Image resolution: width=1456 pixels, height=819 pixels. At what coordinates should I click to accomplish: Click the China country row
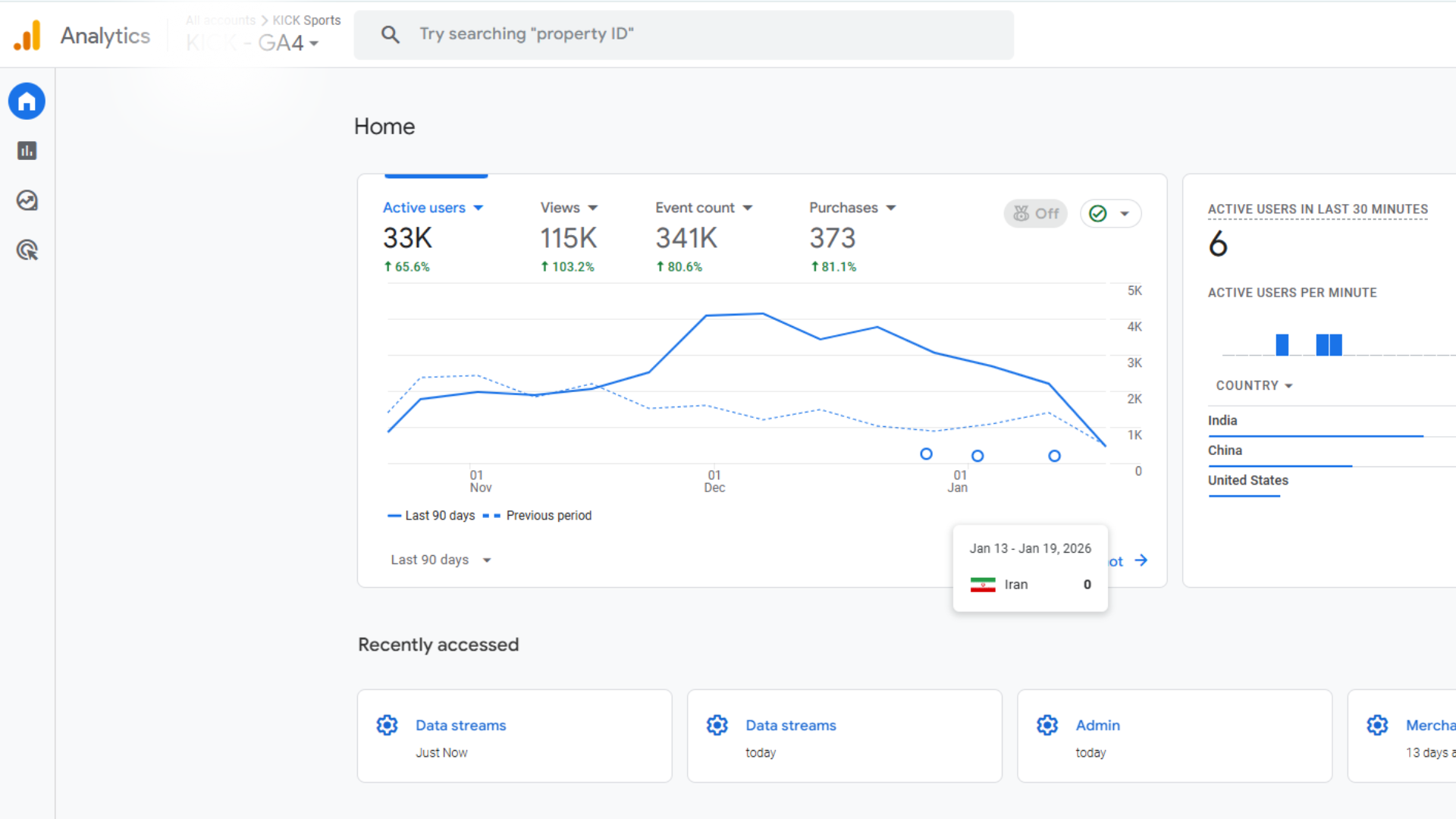[x=1332, y=453]
